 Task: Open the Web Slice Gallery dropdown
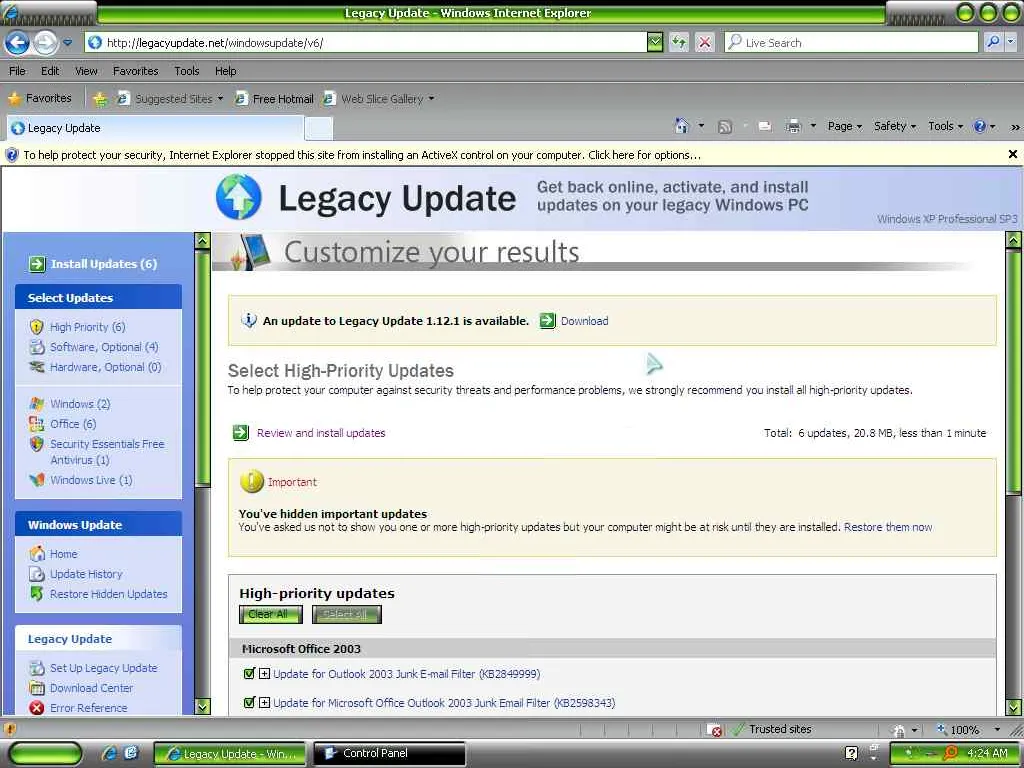pos(431,99)
